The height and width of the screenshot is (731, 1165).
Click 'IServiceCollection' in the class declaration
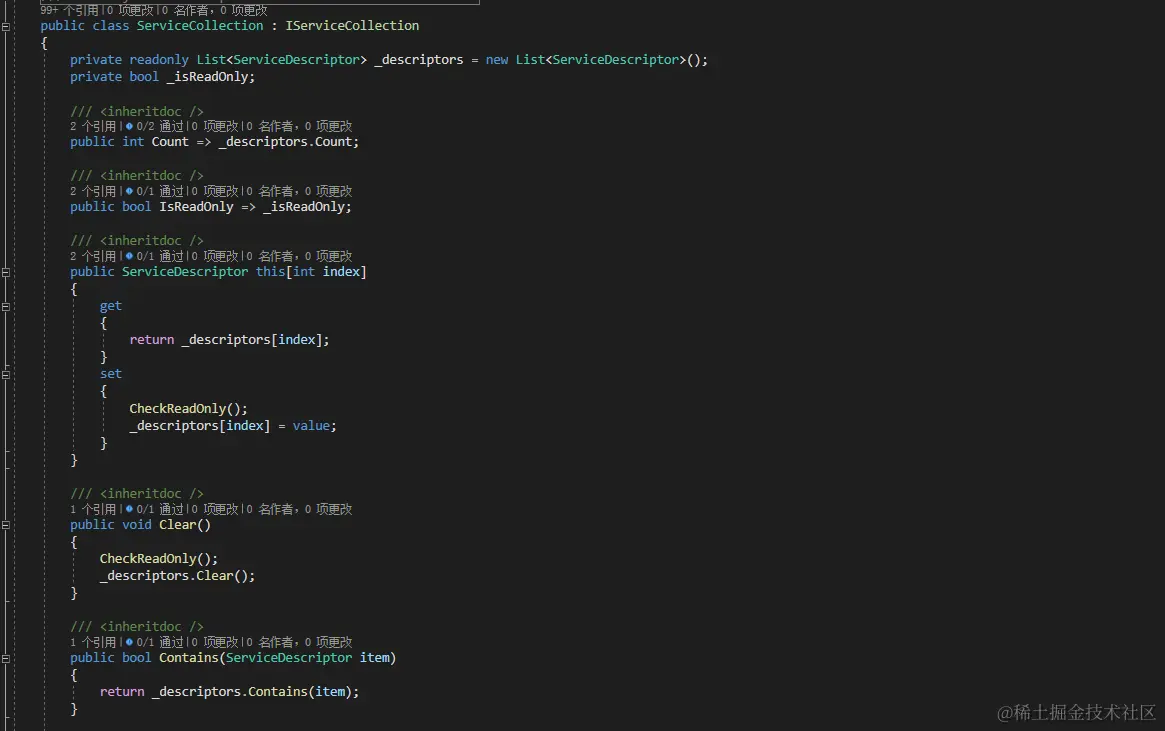352,25
